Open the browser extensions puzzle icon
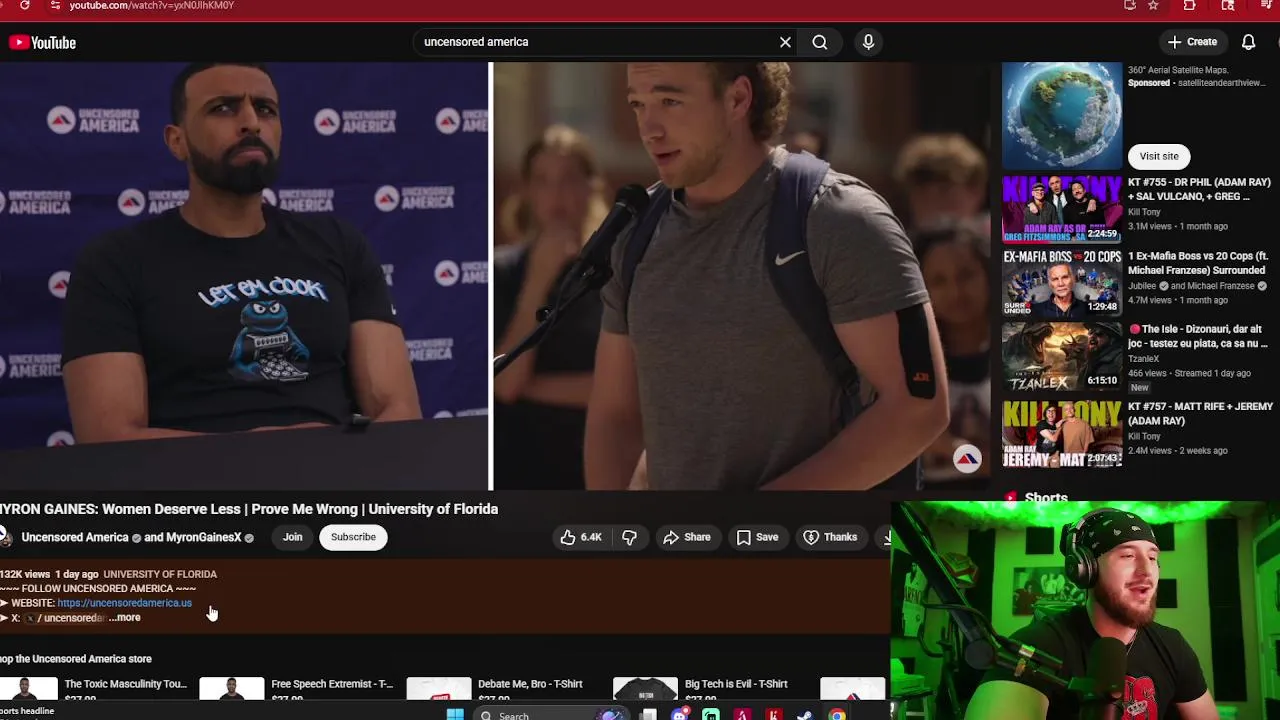Screen dimensions: 1280x720 click(x=1189, y=6)
